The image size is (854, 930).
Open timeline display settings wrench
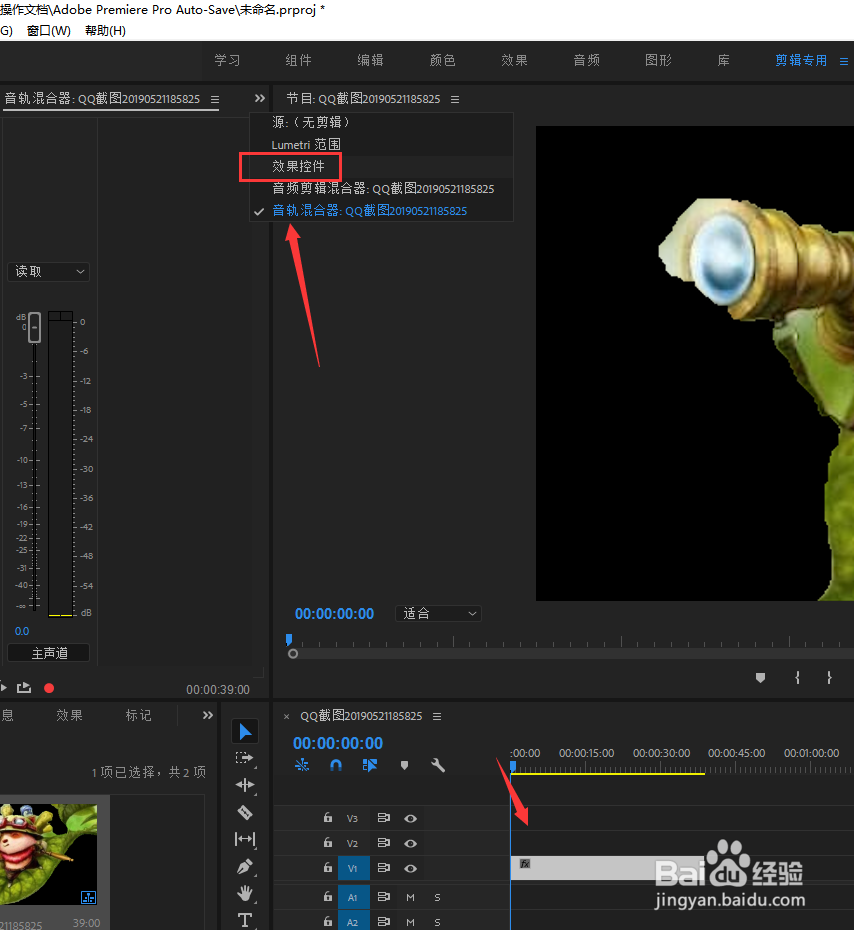point(438,765)
